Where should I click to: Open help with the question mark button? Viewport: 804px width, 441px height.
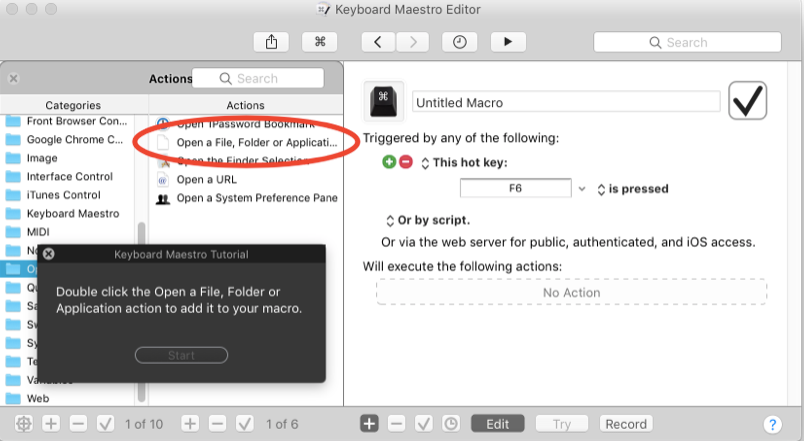tap(772, 424)
